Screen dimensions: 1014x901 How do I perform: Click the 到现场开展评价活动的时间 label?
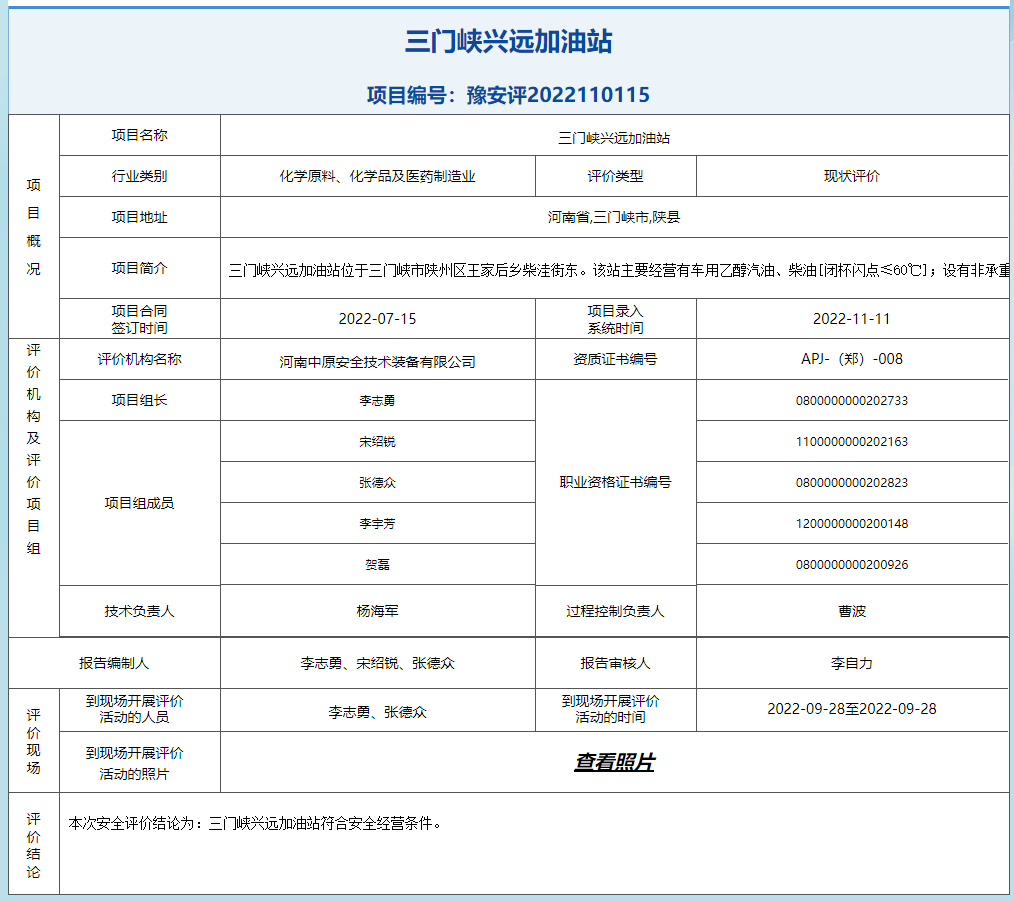click(x=610, y=709)
